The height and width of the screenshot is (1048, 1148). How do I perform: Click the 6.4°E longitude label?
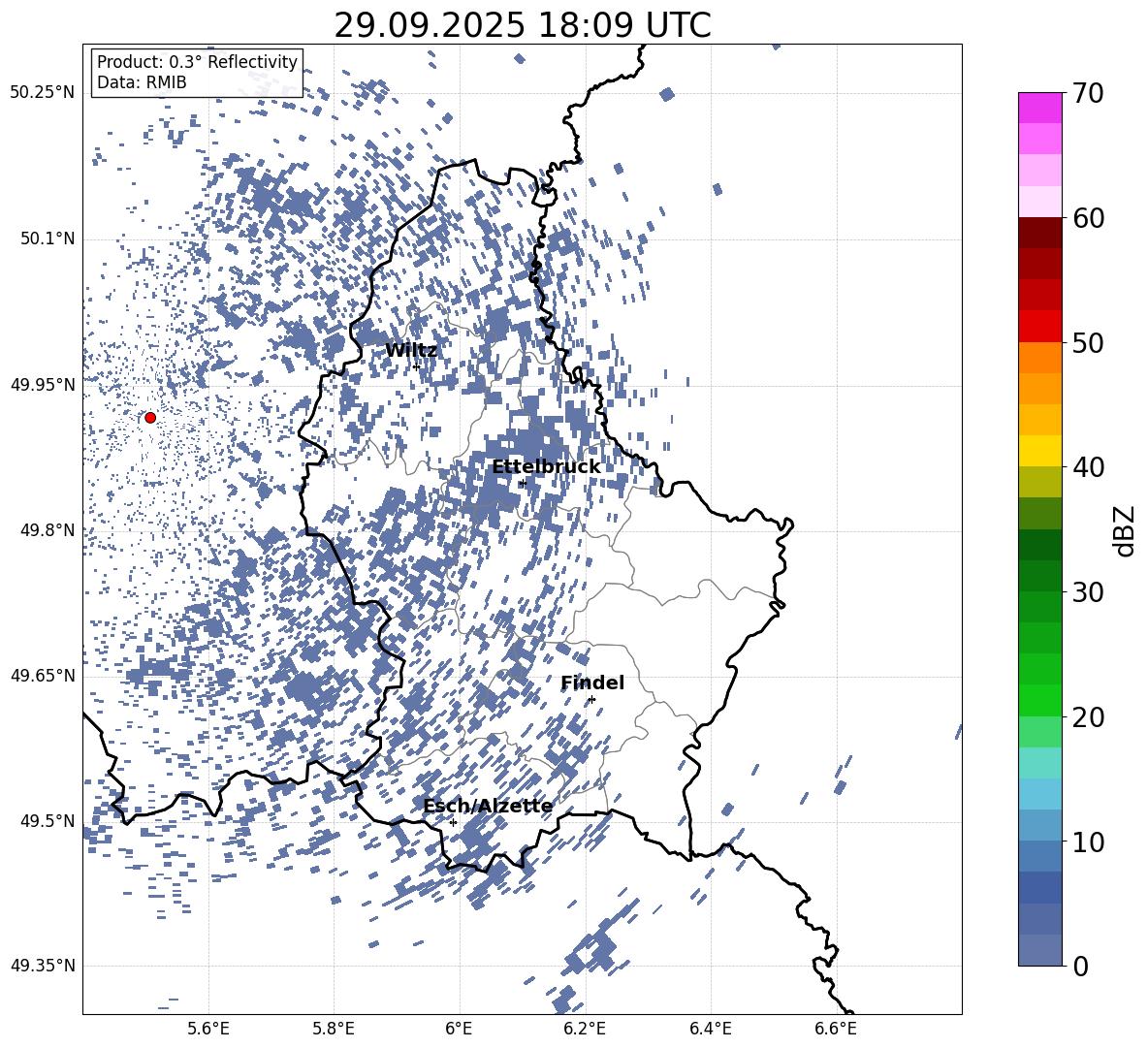(x=710, y=1029)
